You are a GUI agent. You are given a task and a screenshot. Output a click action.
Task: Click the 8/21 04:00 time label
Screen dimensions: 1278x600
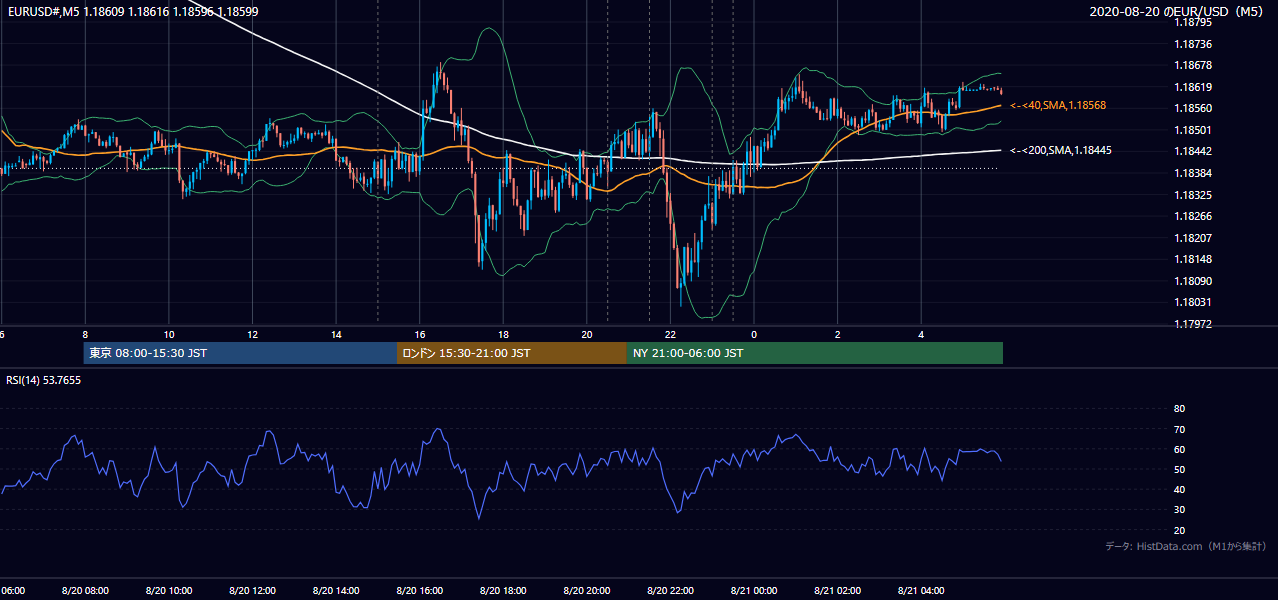coord(921,591)
